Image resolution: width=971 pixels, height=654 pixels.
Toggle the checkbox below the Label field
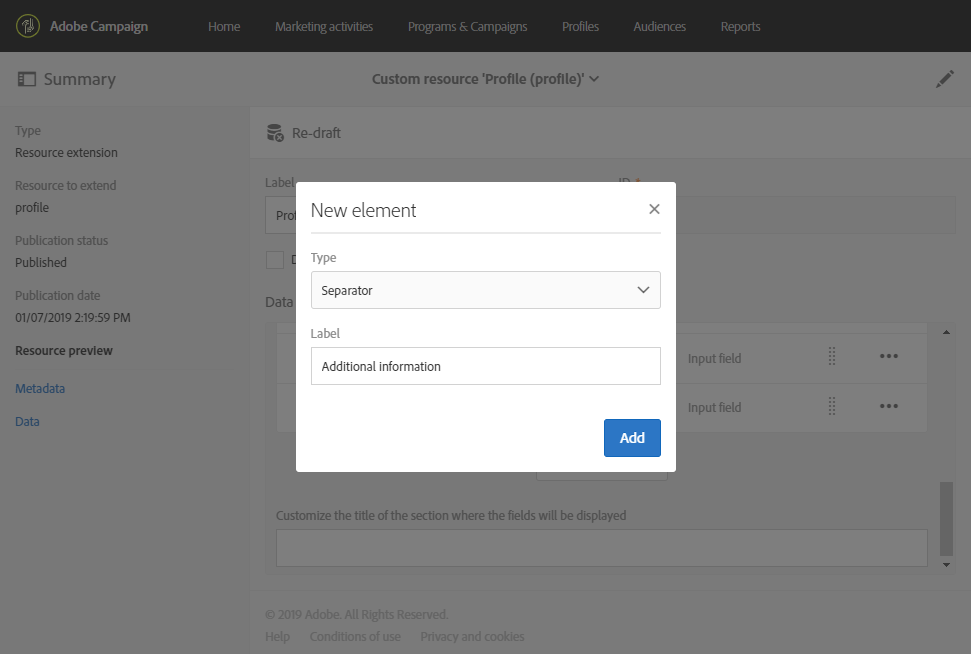pos(274,260)
